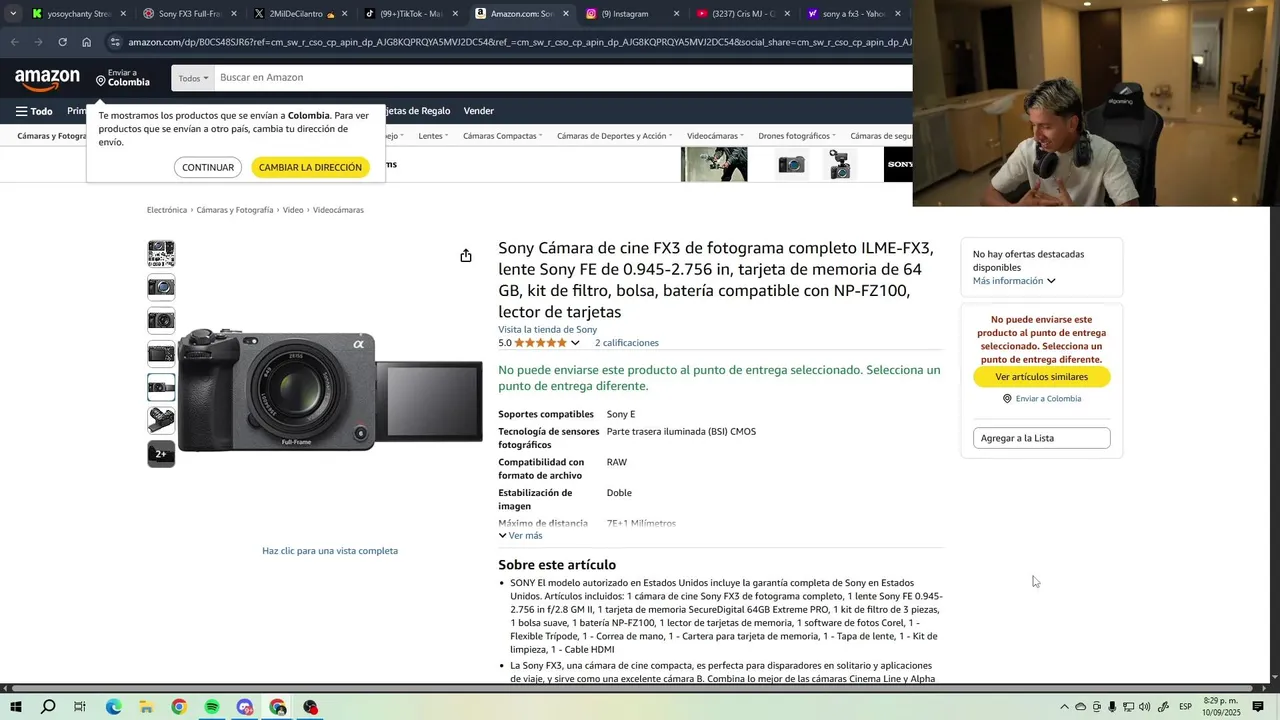Select the fifth product thumbnail

pyautogui.click(x=161, y=387)
